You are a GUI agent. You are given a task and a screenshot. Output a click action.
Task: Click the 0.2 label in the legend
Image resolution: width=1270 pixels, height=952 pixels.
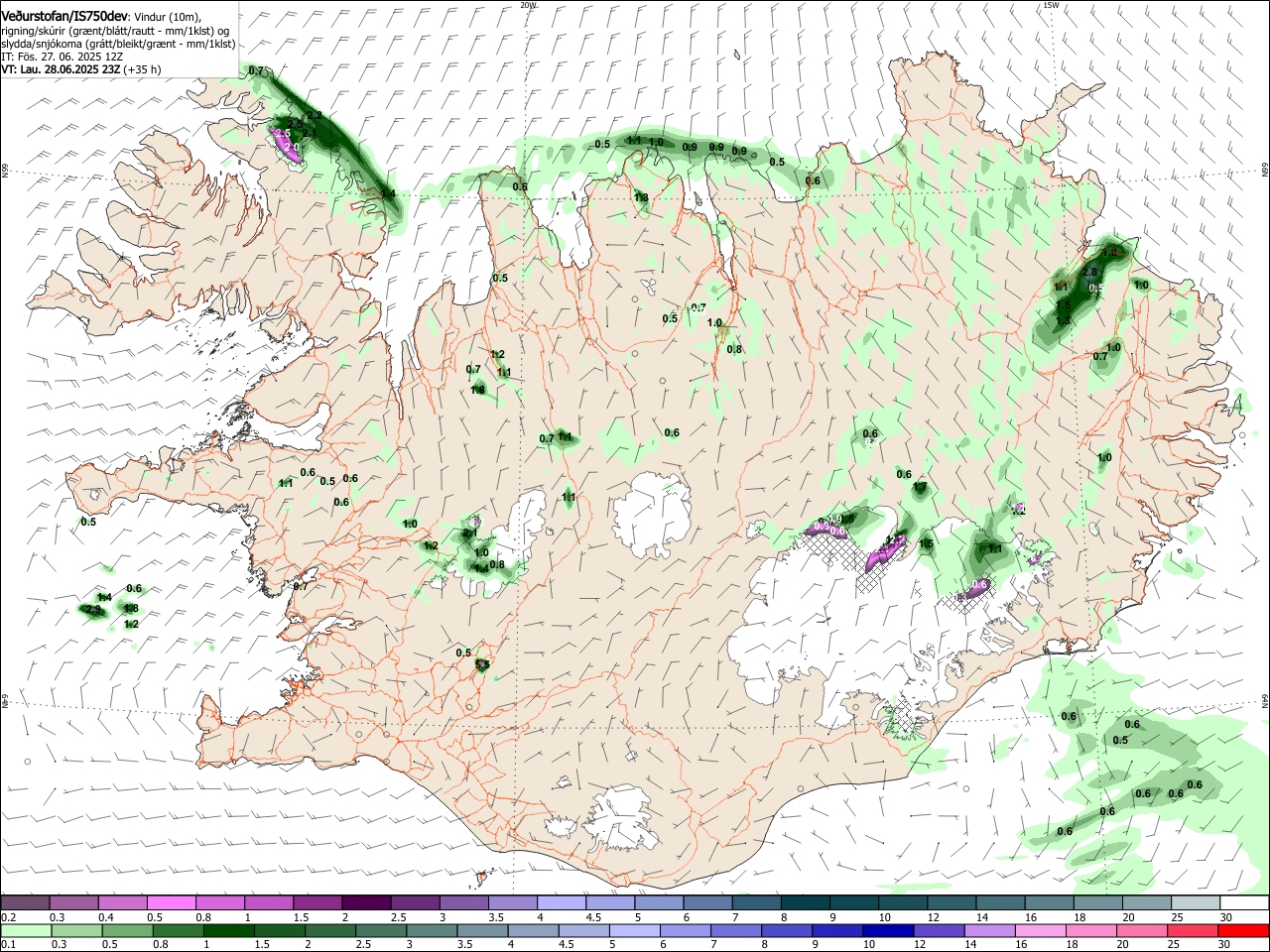point(8,917)
